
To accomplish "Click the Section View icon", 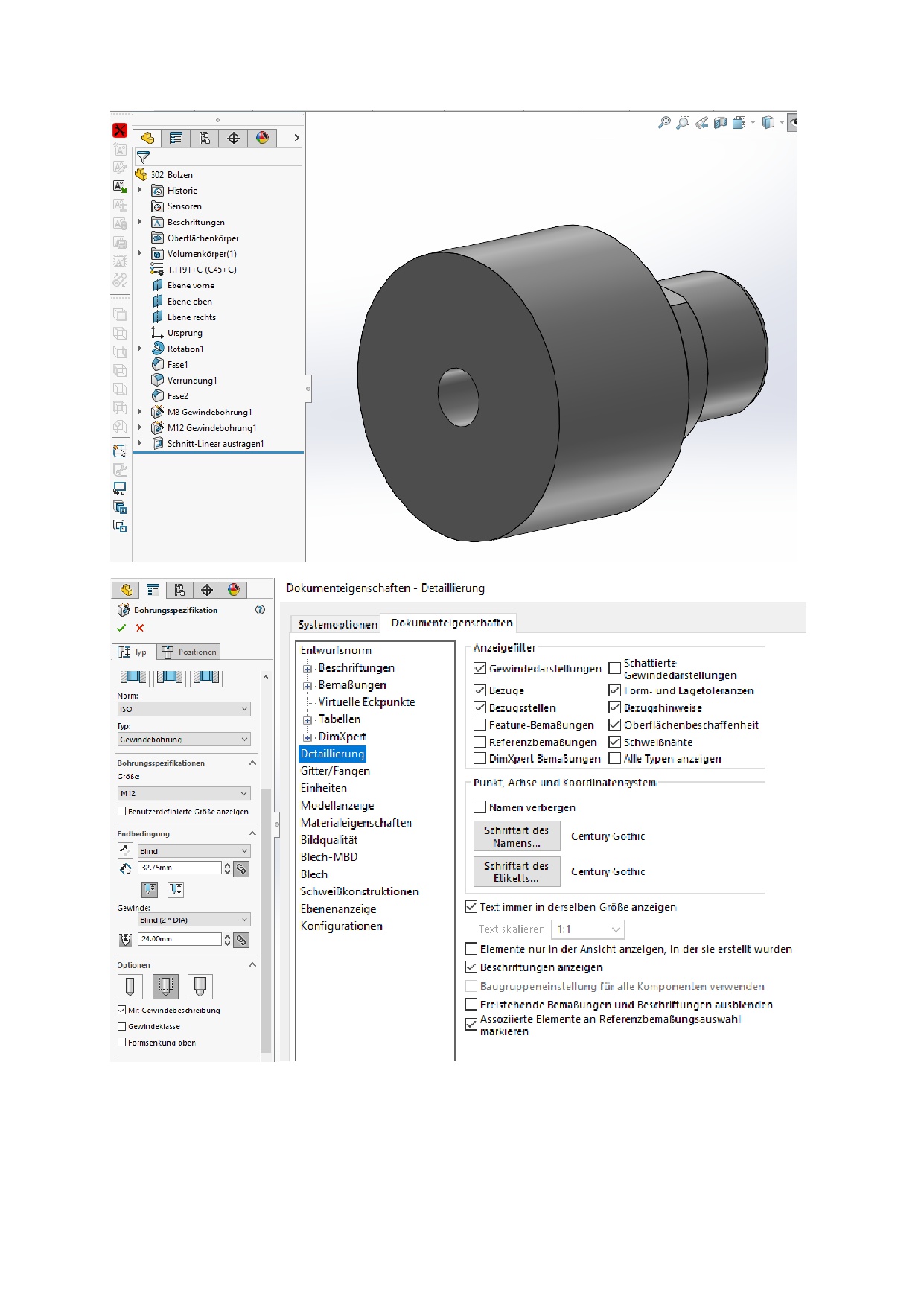I will [720, 123].
